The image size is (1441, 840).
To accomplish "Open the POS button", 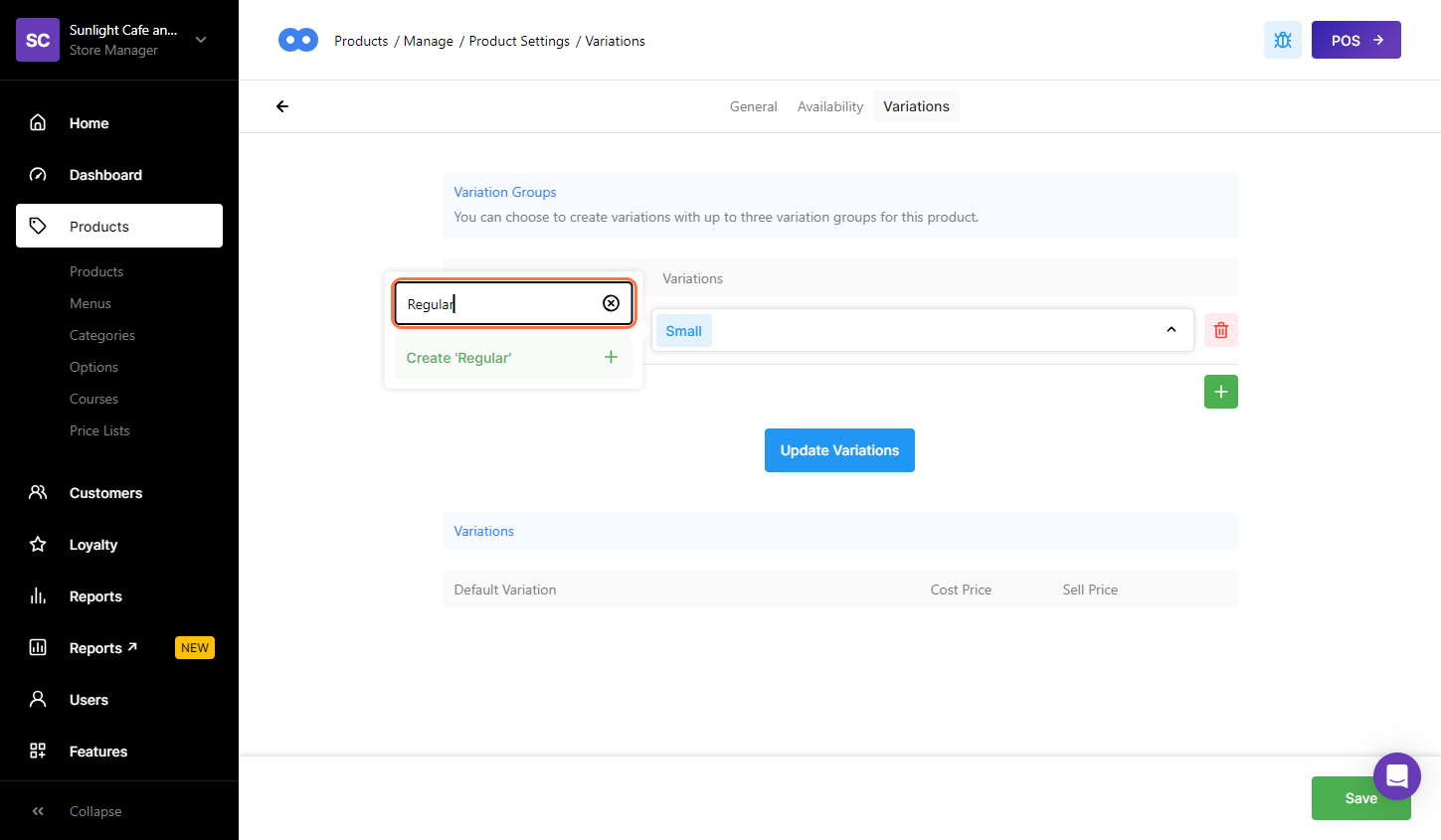I will point(1355,40).
